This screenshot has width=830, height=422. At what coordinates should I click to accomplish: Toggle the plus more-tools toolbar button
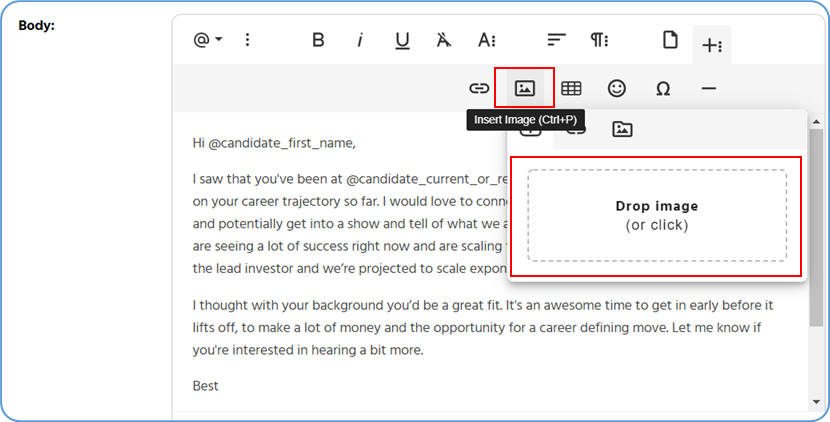712,45
